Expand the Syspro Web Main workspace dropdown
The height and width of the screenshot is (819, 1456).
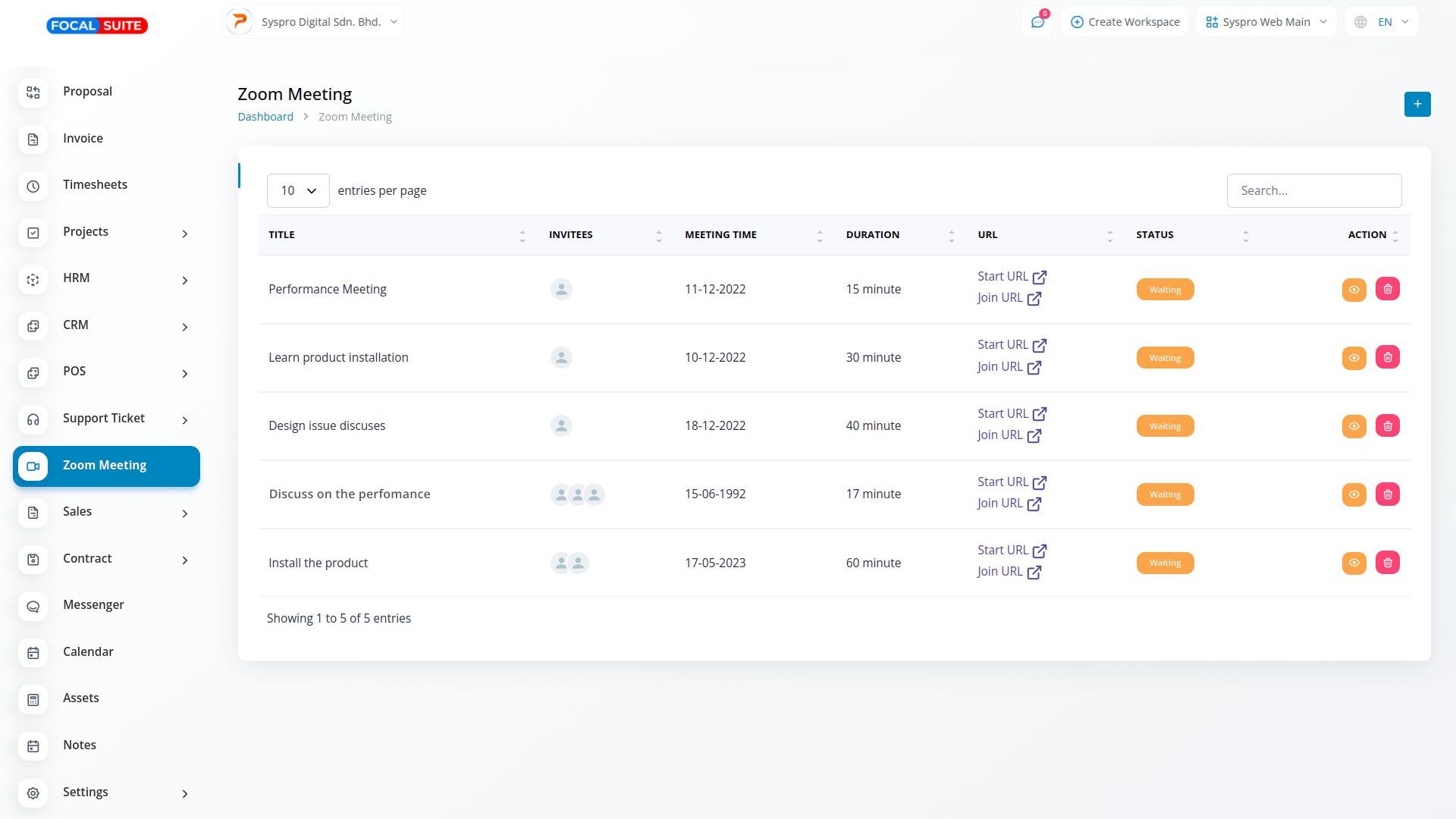[x=1266, y=22]
